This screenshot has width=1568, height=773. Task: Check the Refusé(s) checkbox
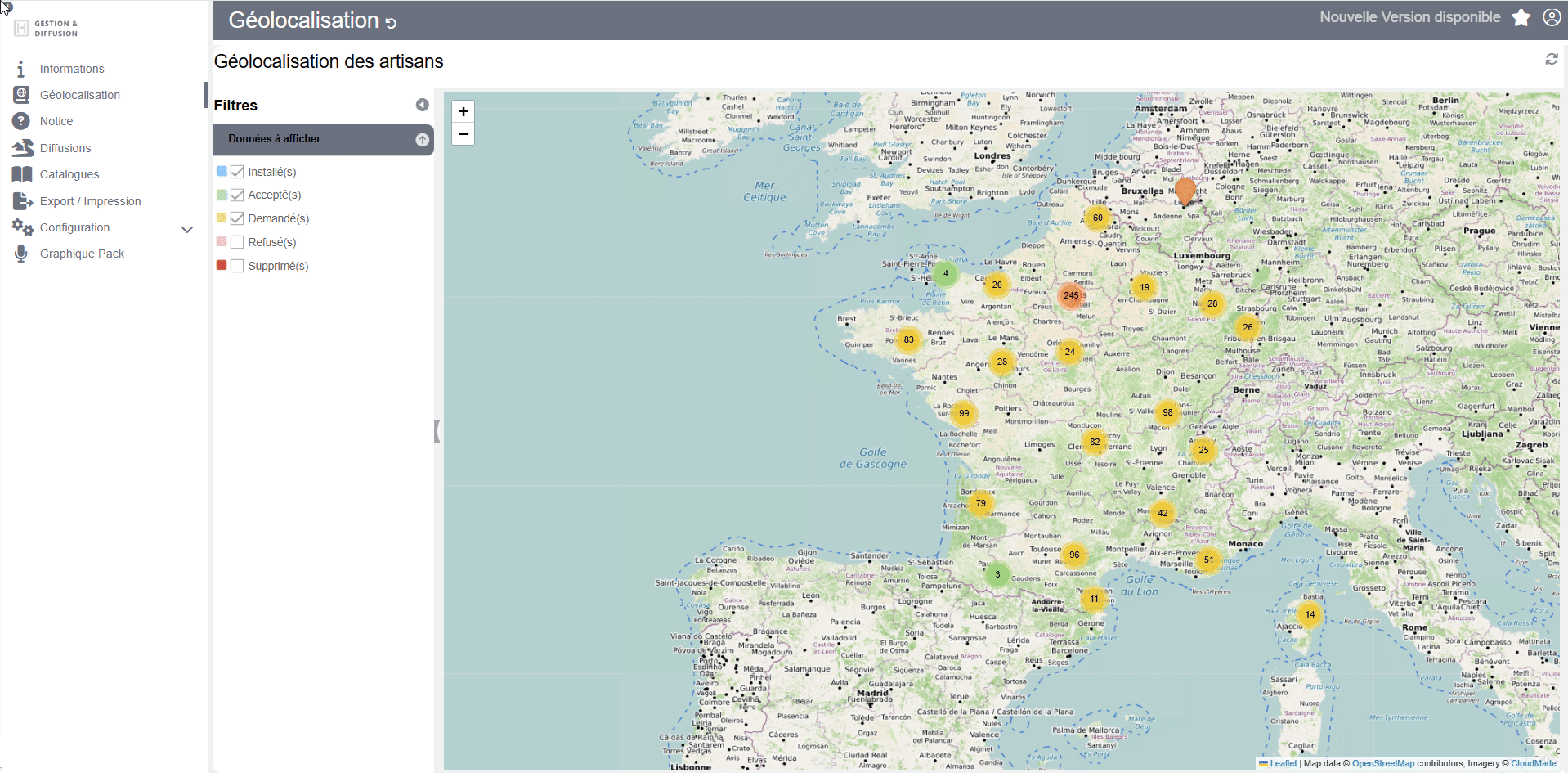click(237, 242)
